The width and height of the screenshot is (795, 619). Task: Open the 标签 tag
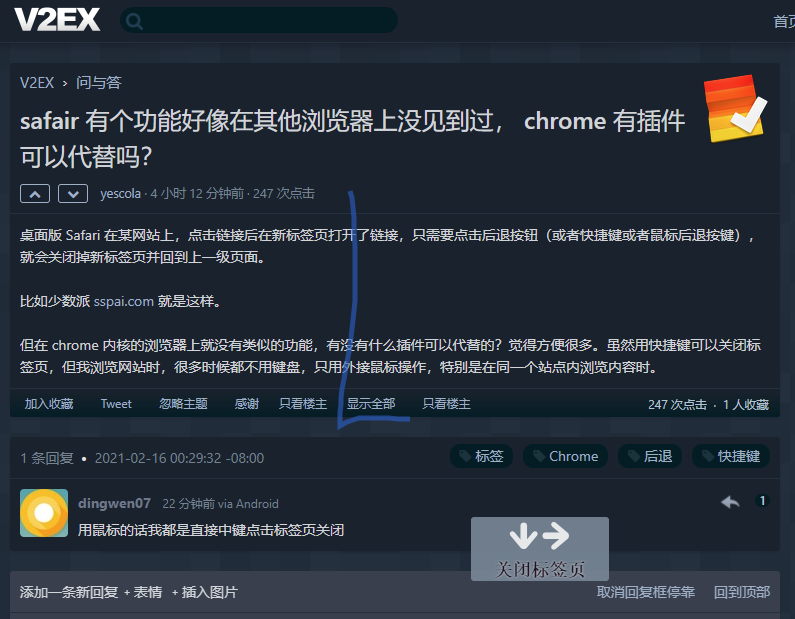[481, 456]
